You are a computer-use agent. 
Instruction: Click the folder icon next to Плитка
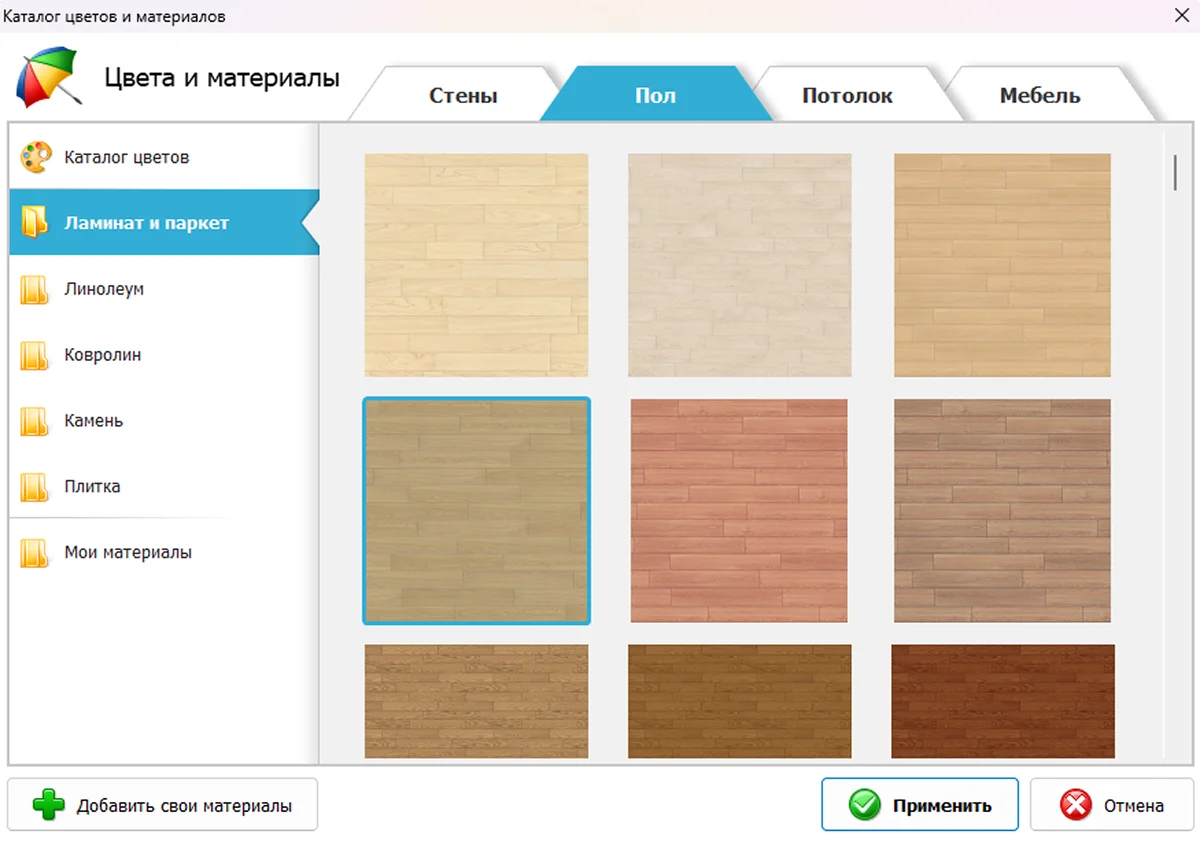[x=35, y=487]
